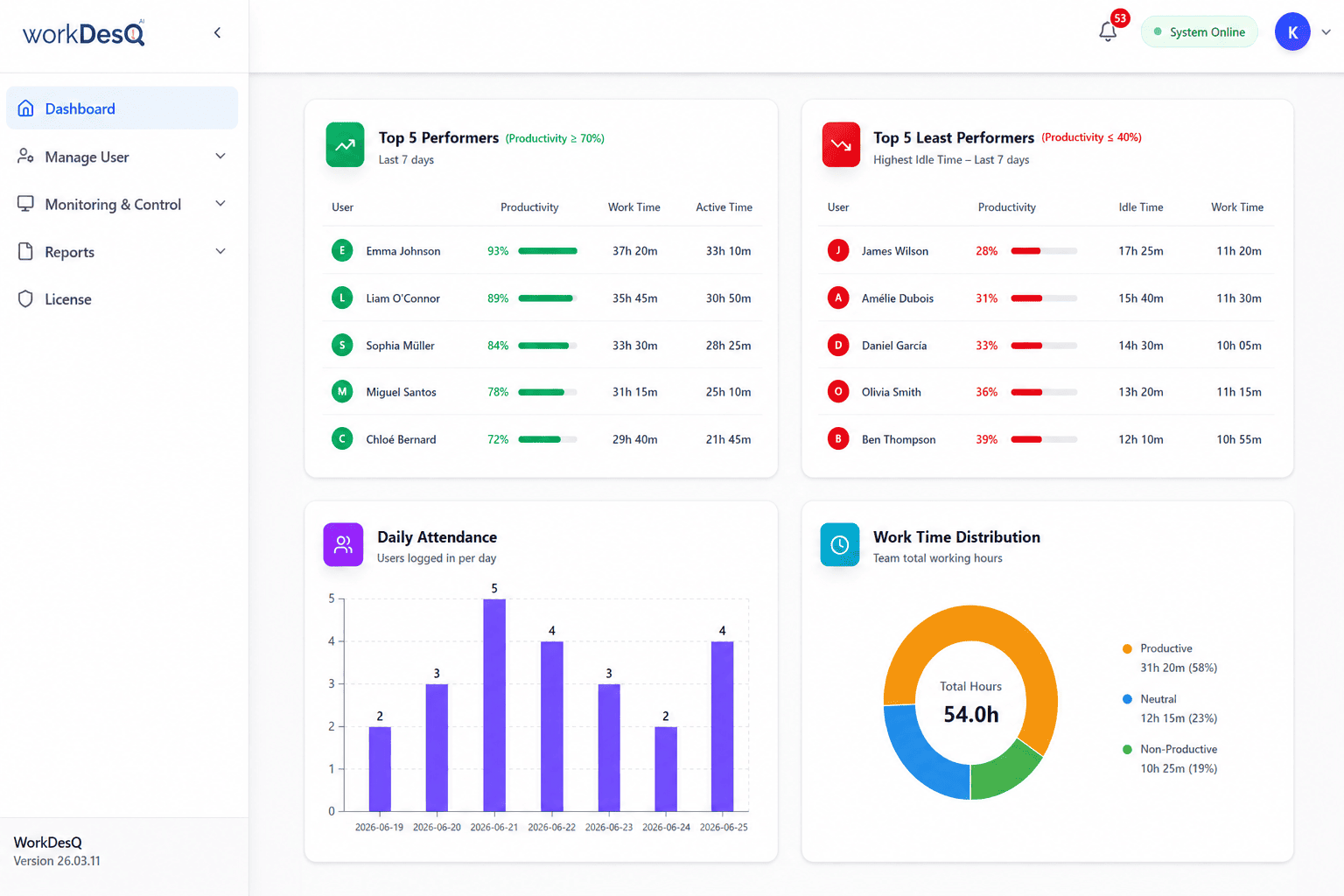Viewport: 1344px width, 896px height.
Task: Click Version 26.03.11 text
Action: (x=57, y=861)
